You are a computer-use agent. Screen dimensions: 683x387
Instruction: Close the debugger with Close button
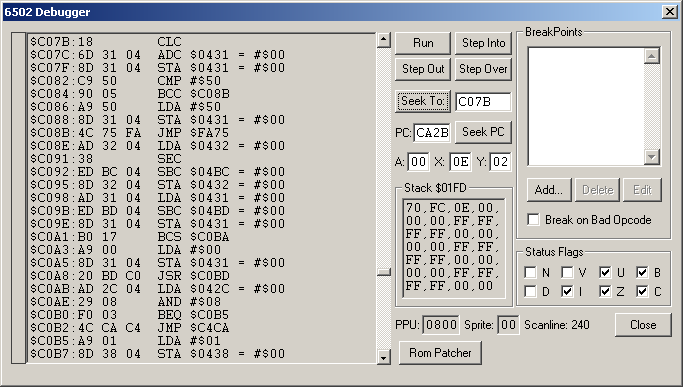click(643, 325)
